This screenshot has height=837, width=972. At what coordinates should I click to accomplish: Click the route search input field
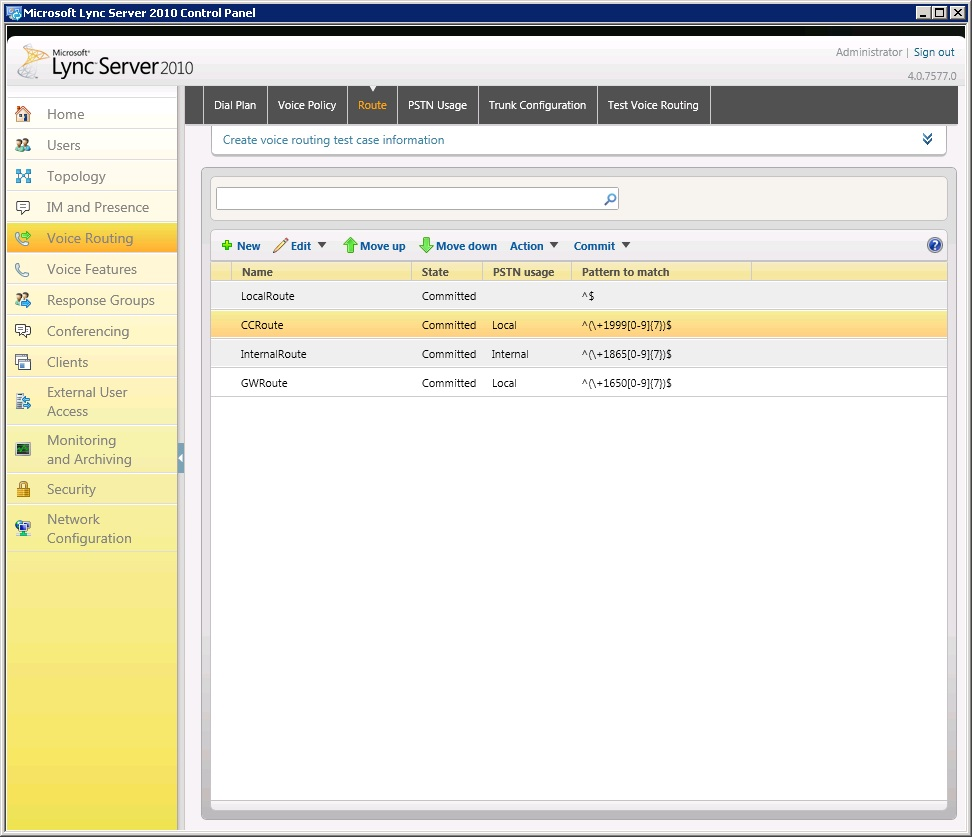click(409, 199)
